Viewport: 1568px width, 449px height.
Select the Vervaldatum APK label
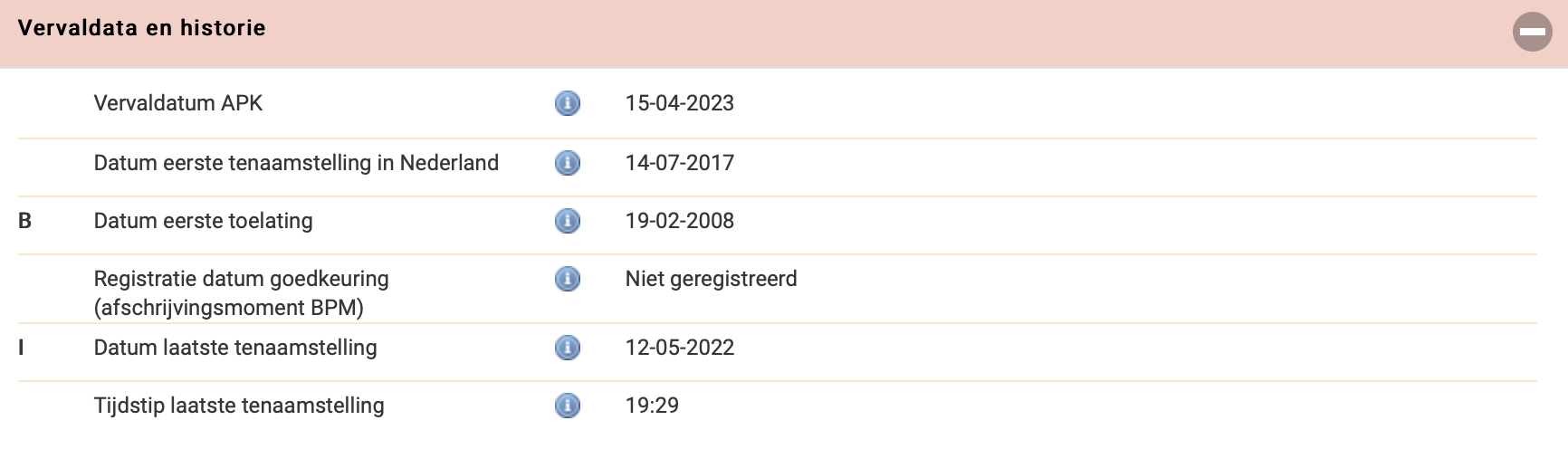pos(178,103)
